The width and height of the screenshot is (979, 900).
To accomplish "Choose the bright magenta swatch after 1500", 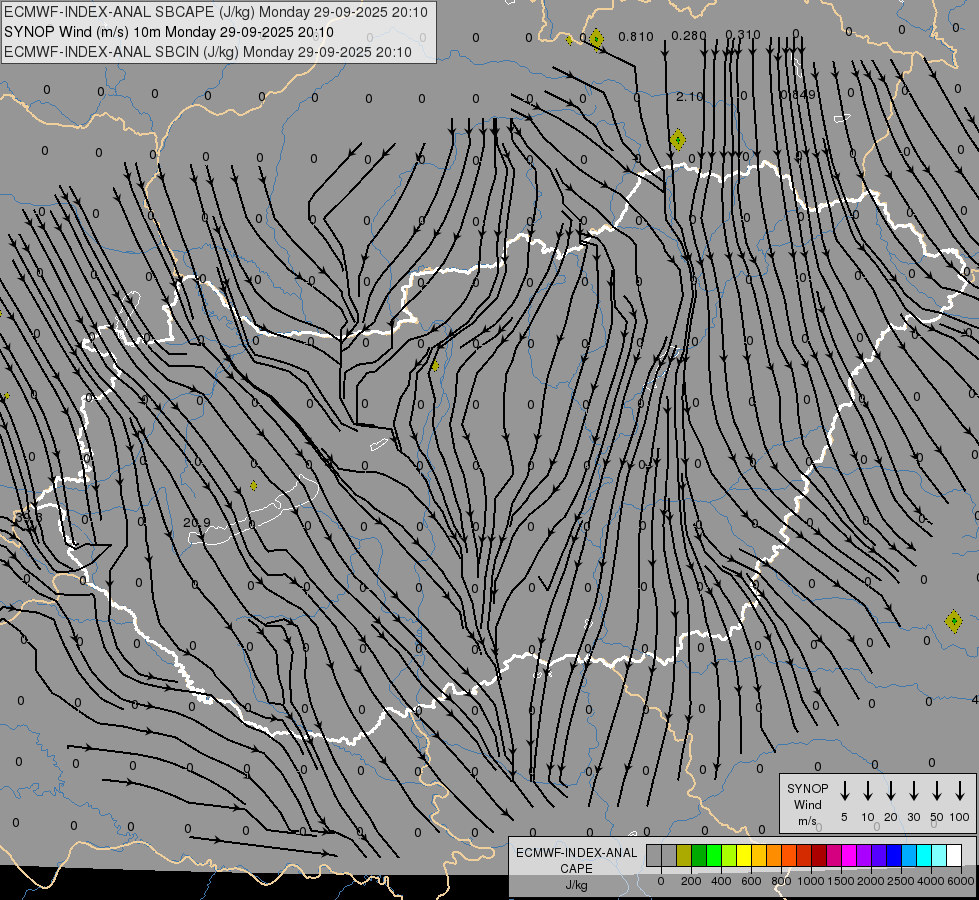I will pyautogui.click(x=849, y=855).
